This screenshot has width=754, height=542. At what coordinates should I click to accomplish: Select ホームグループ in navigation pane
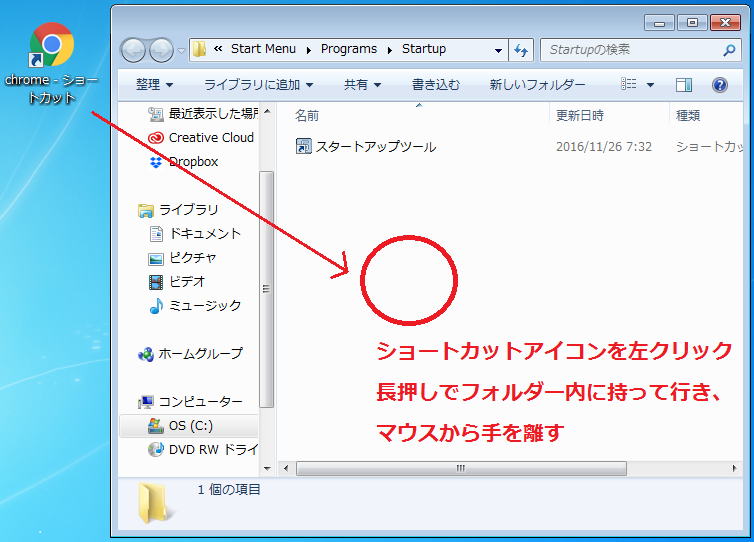tap(190, 354)
